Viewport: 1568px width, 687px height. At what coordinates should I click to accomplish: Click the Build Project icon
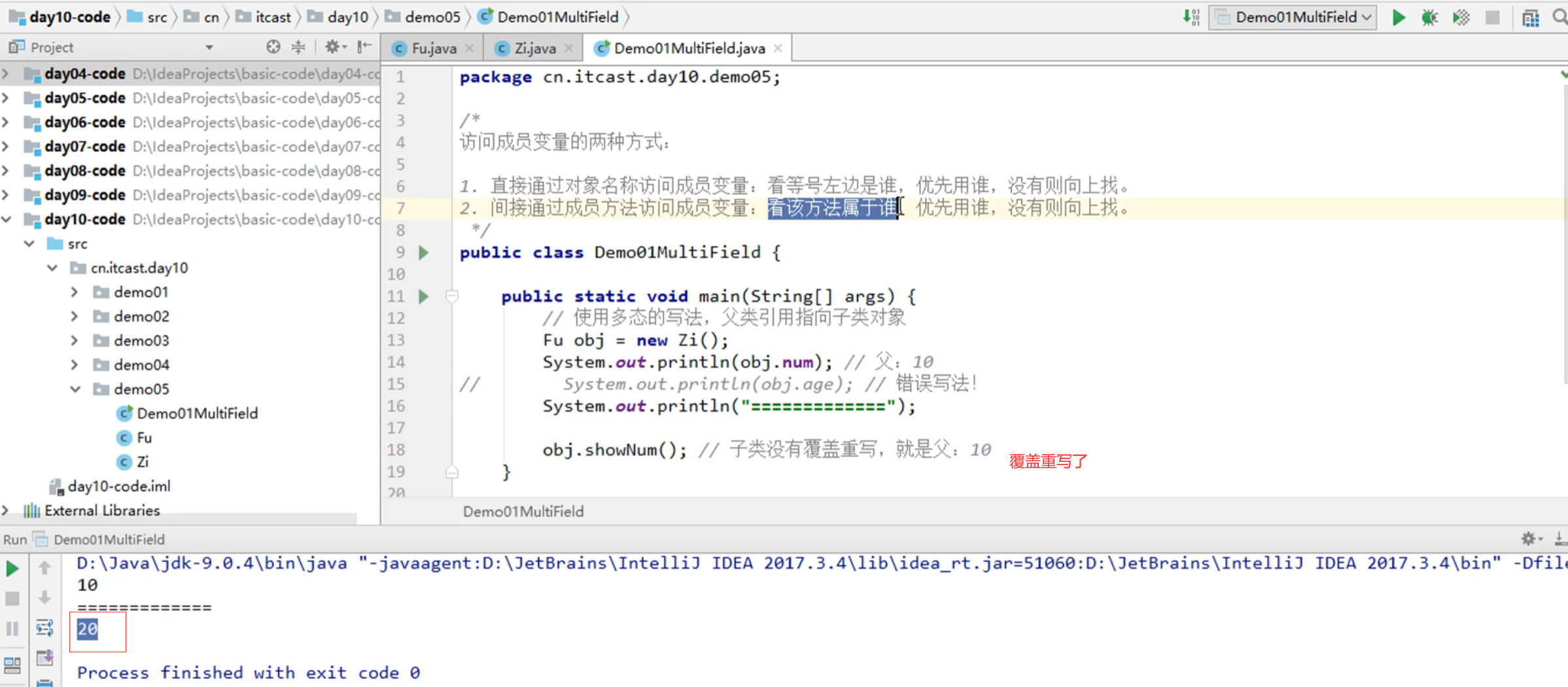pyautogui.click(x=1191, y=18)
